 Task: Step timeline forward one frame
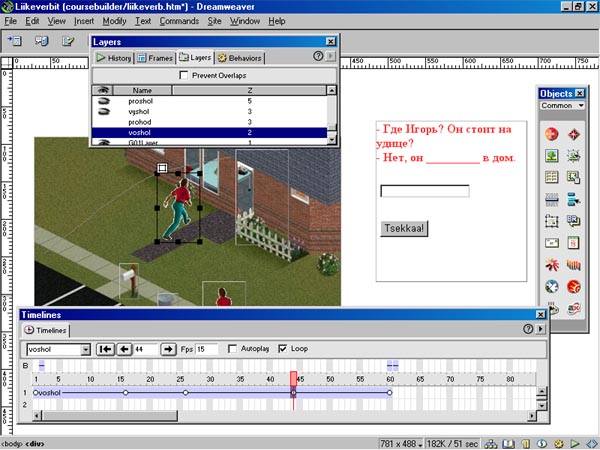(x=169, y=349)
